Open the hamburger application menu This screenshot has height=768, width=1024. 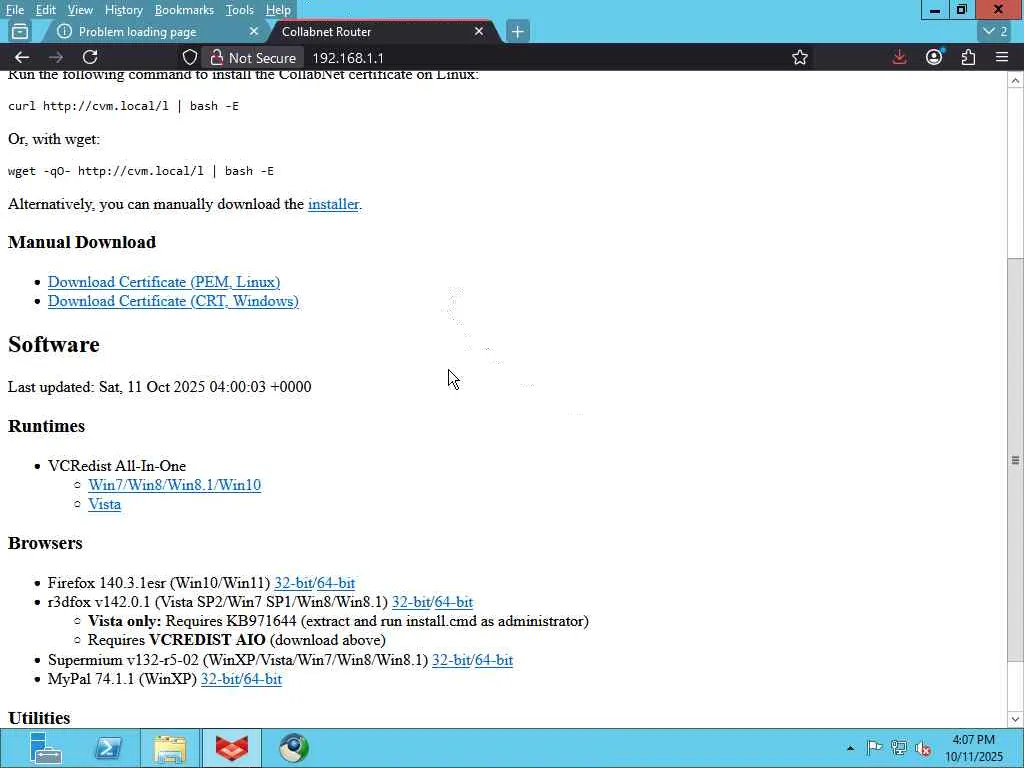(1002, 57)
